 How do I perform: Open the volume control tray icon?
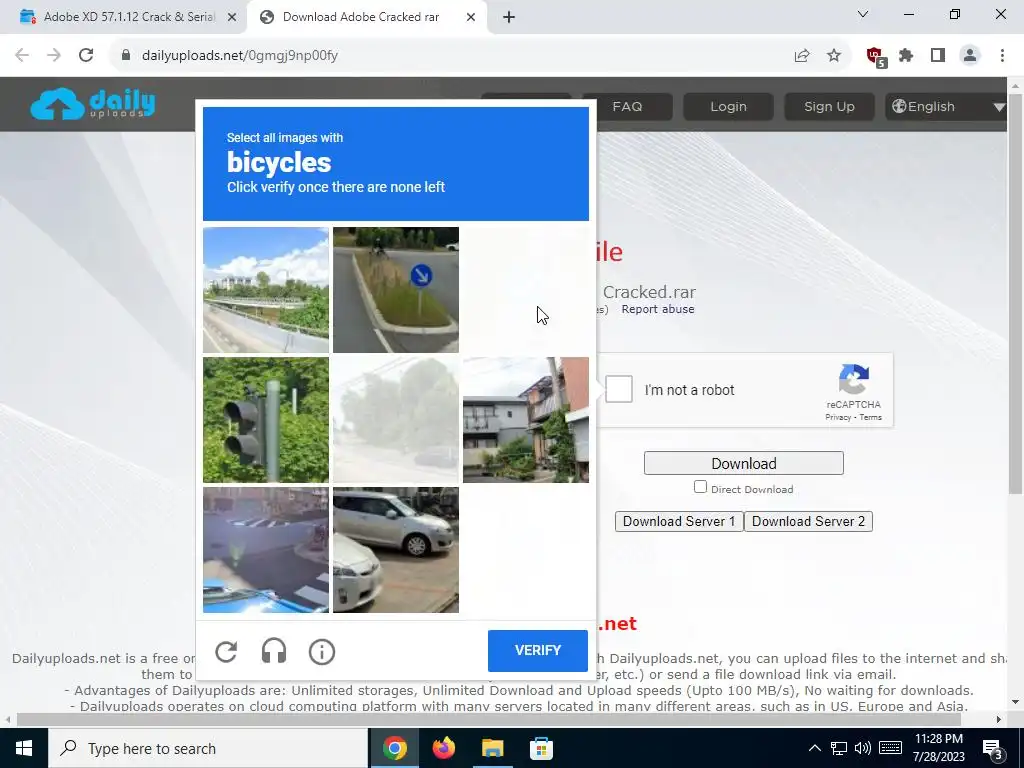[863, 748]
